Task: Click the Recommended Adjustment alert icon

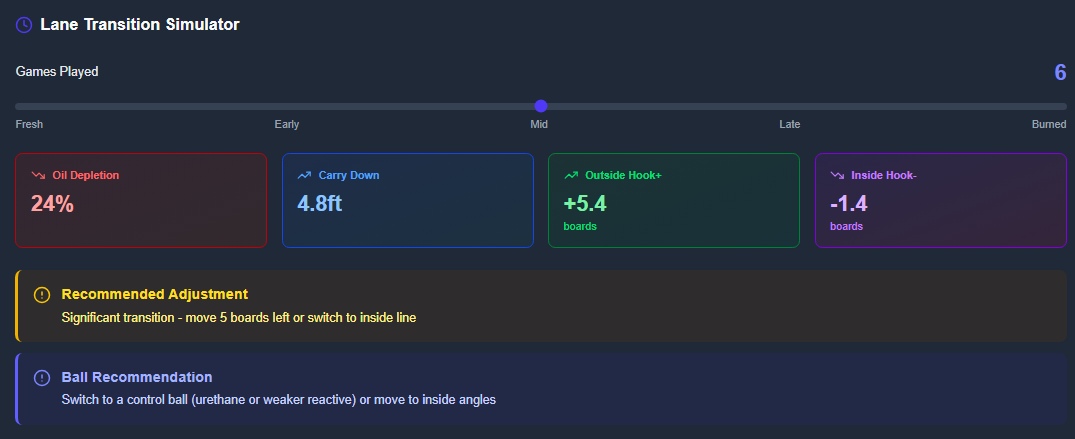Action: 41,295
